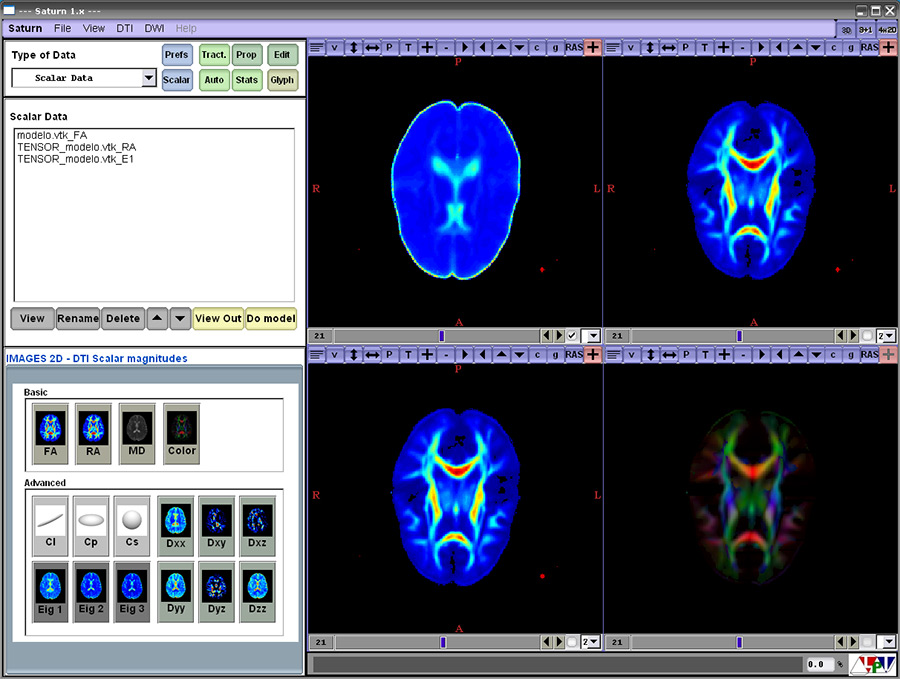
Task: Open the dropdown showing 2 in lower-left viewer
Action: pyautogui.click(x=591, y=642)
